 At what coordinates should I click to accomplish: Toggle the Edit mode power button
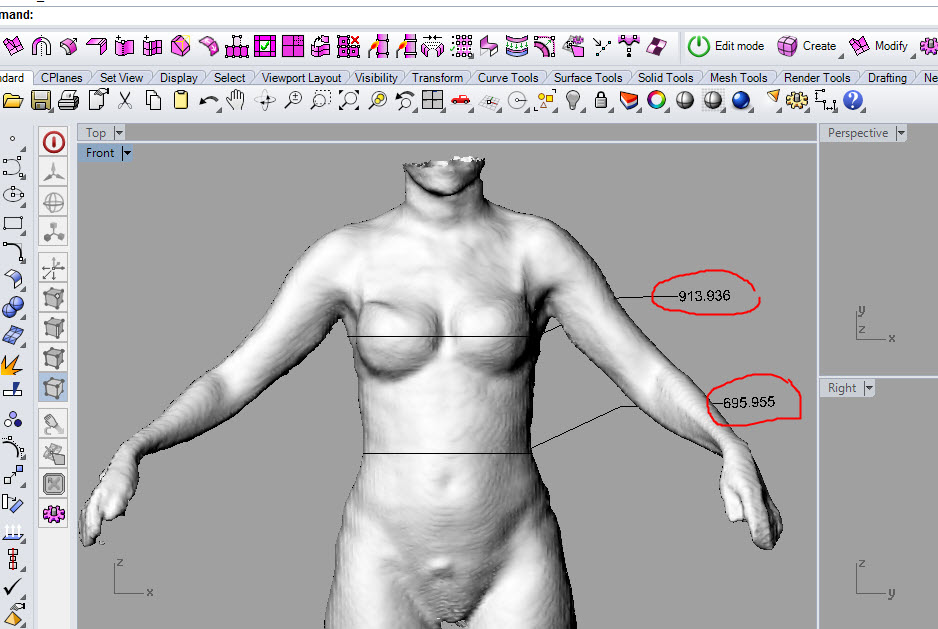[x=698, y=46]
